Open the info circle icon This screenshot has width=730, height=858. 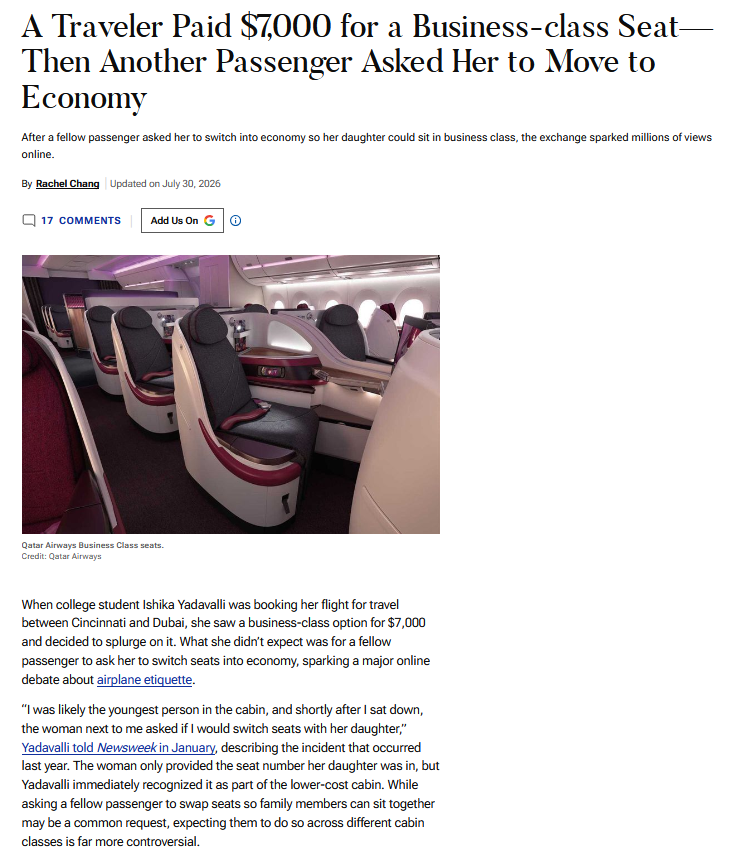pyautogui.click(x=235, y=221)
